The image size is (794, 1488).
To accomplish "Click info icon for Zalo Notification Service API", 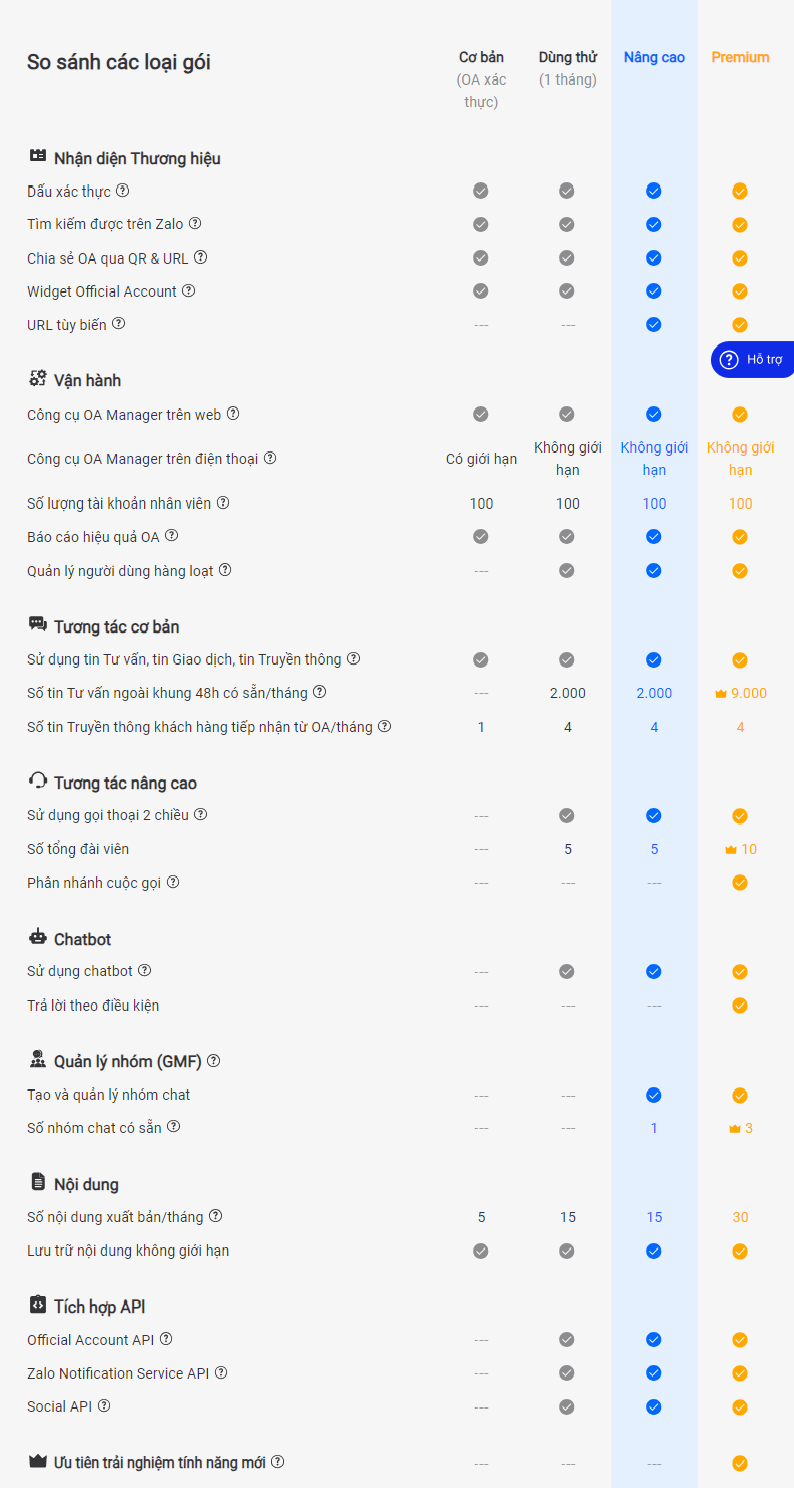I will [x=221, y=1373].
